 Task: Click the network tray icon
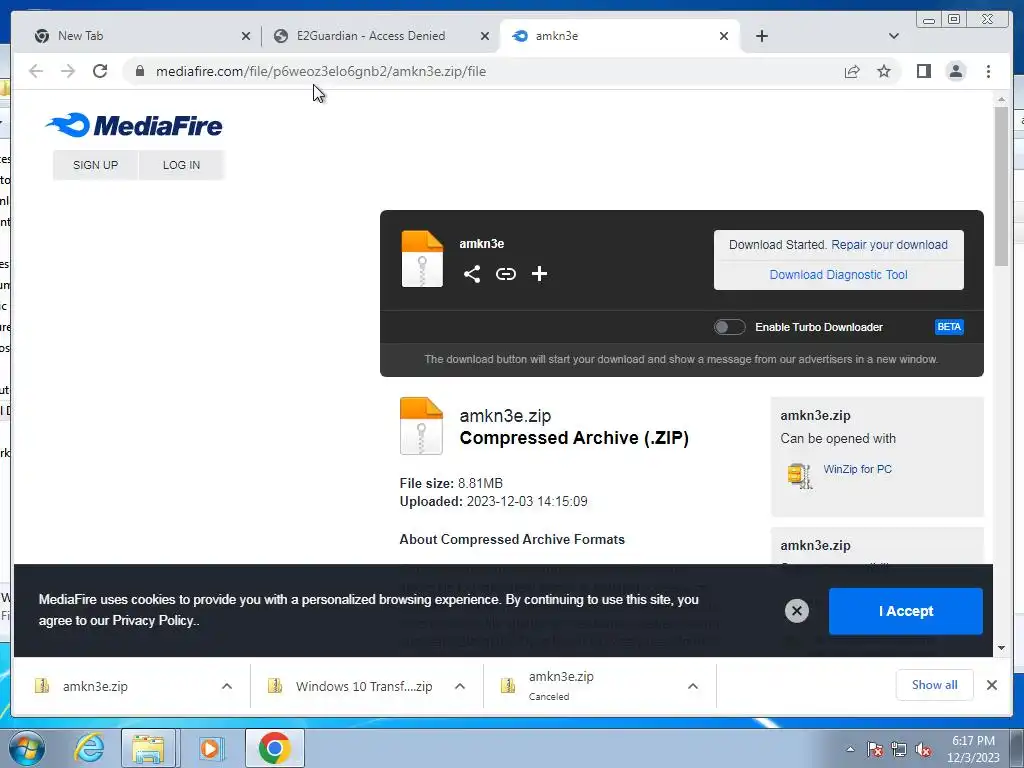[x=899, y=749]
